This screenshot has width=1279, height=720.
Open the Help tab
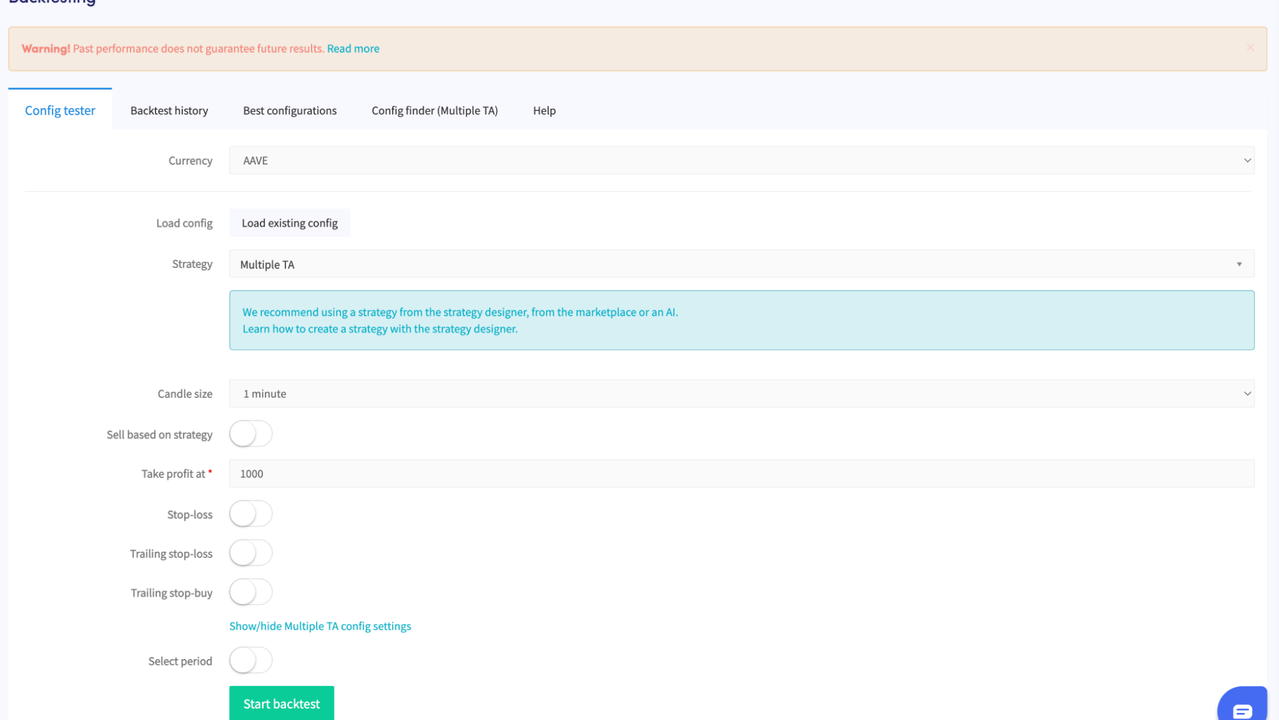point(544,111)
